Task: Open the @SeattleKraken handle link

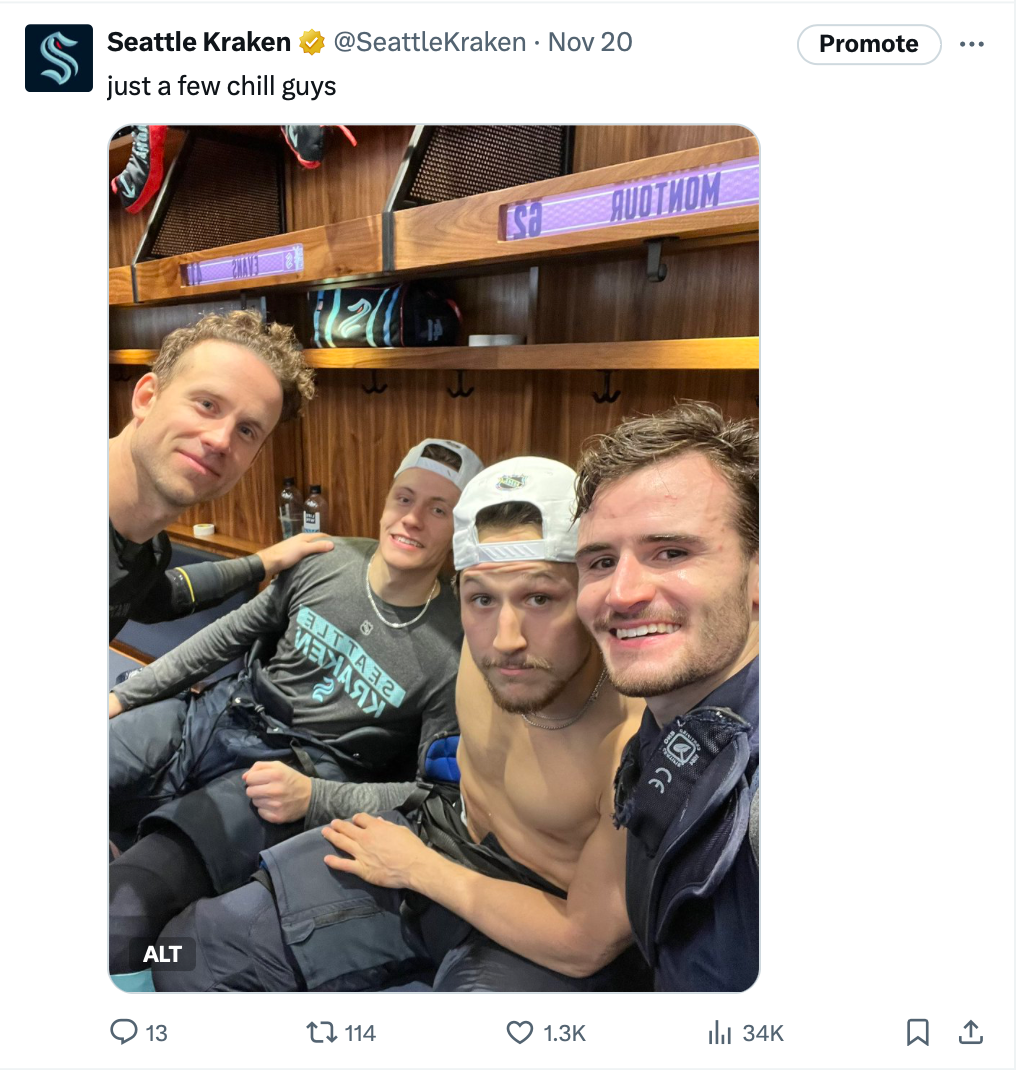Action: tap(429, 42)
